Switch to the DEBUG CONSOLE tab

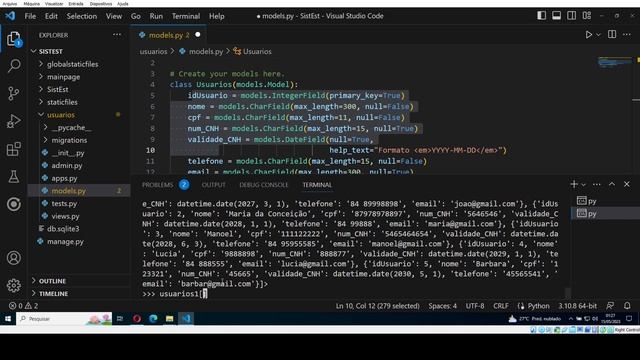pyautogui.click(x=264, y=185)
